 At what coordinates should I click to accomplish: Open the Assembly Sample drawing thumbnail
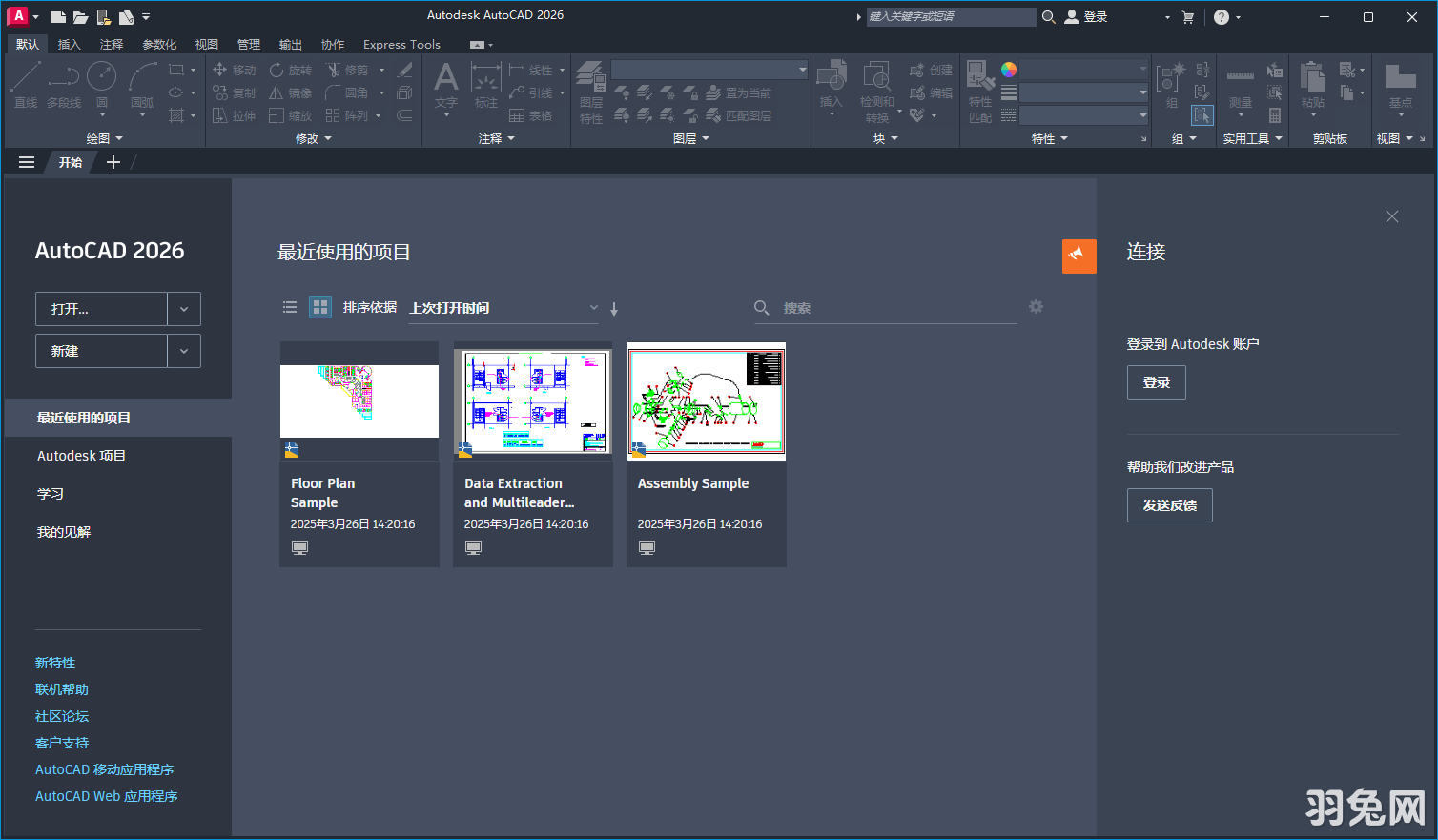pos(706,401)
